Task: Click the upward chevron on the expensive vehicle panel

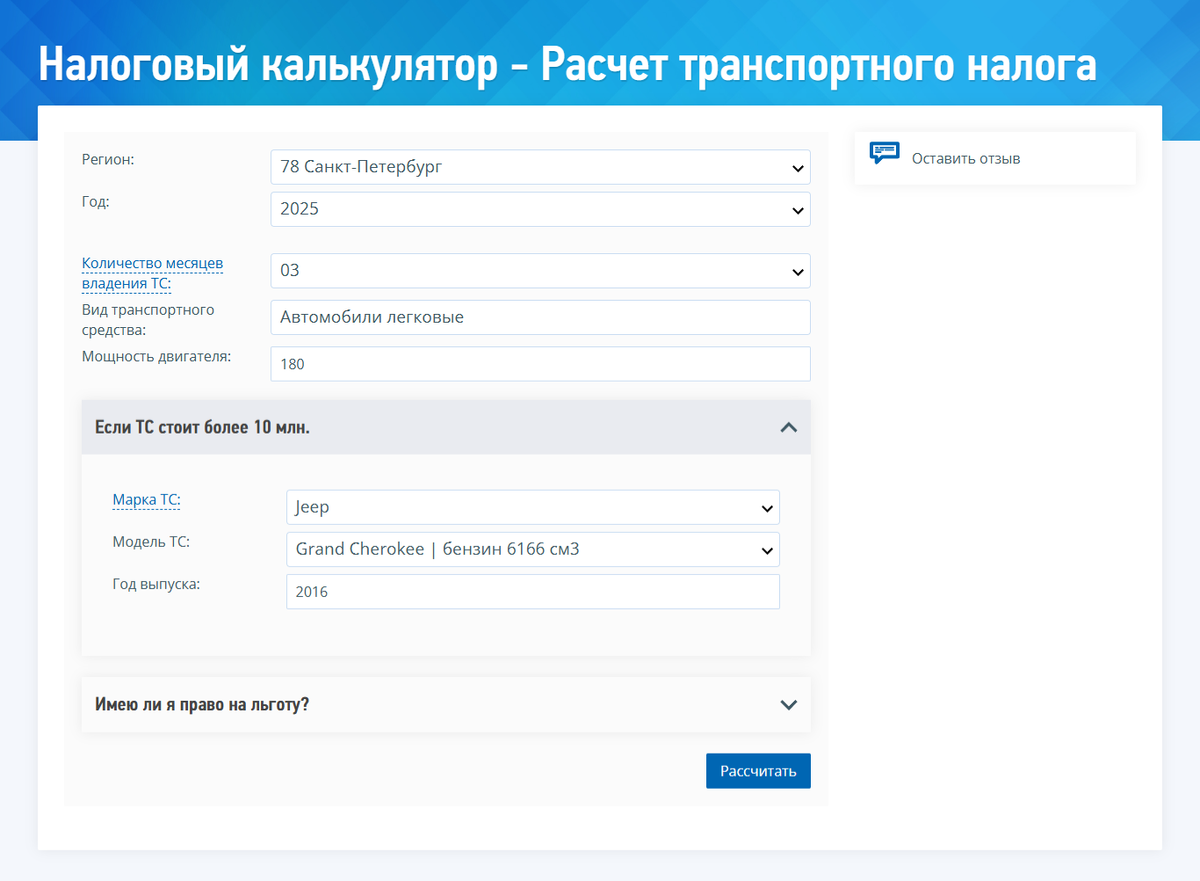Action: 788,426
